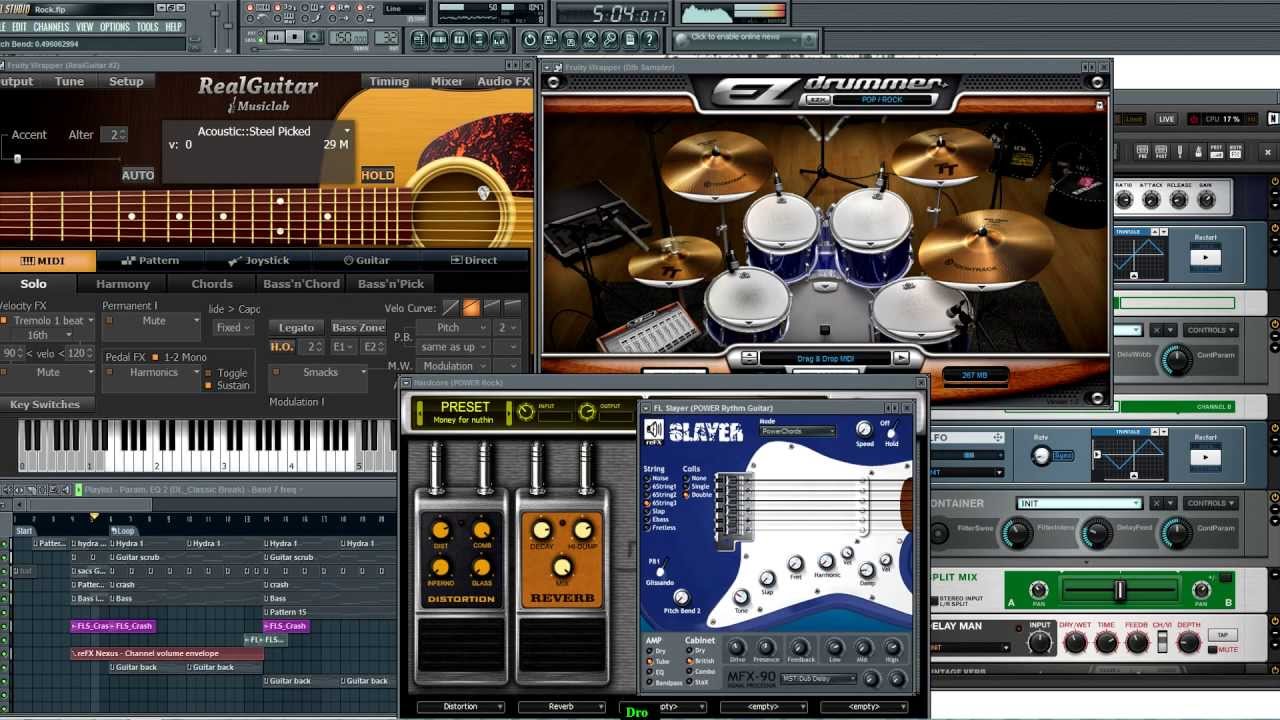
Task: Click the Speed knob in Slayer
Action: [864, 429]
